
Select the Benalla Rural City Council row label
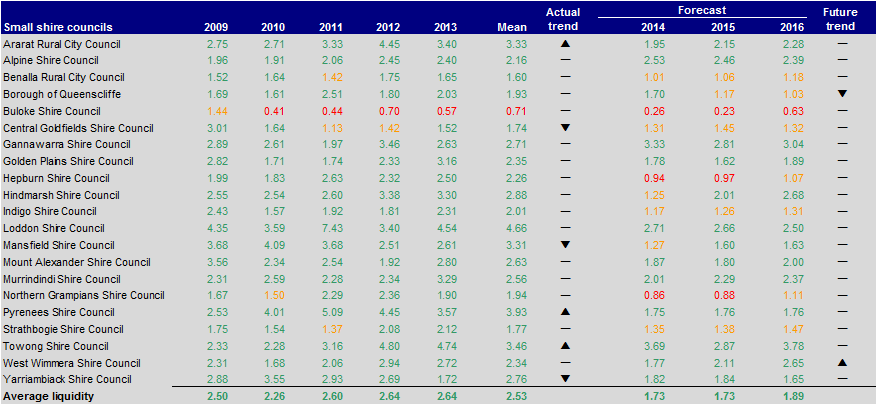(x=64, y=77)
